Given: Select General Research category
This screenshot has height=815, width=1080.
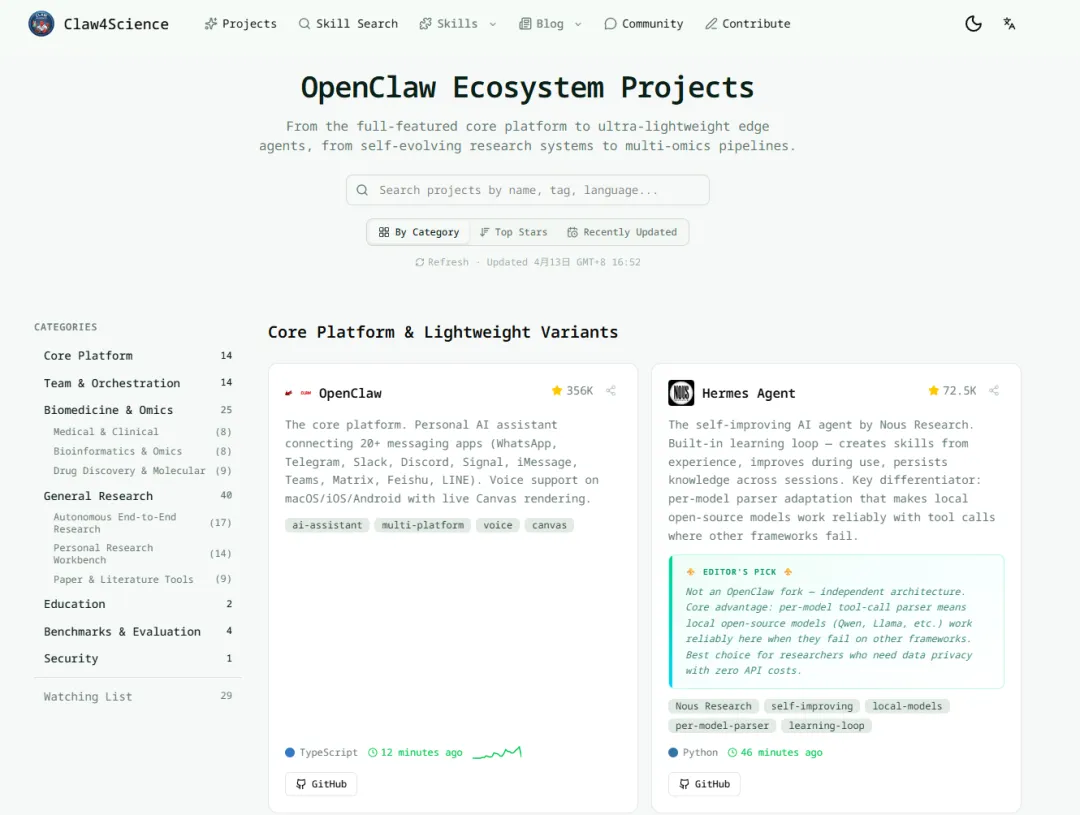Looking at the screenshot, I should [138, 496].
